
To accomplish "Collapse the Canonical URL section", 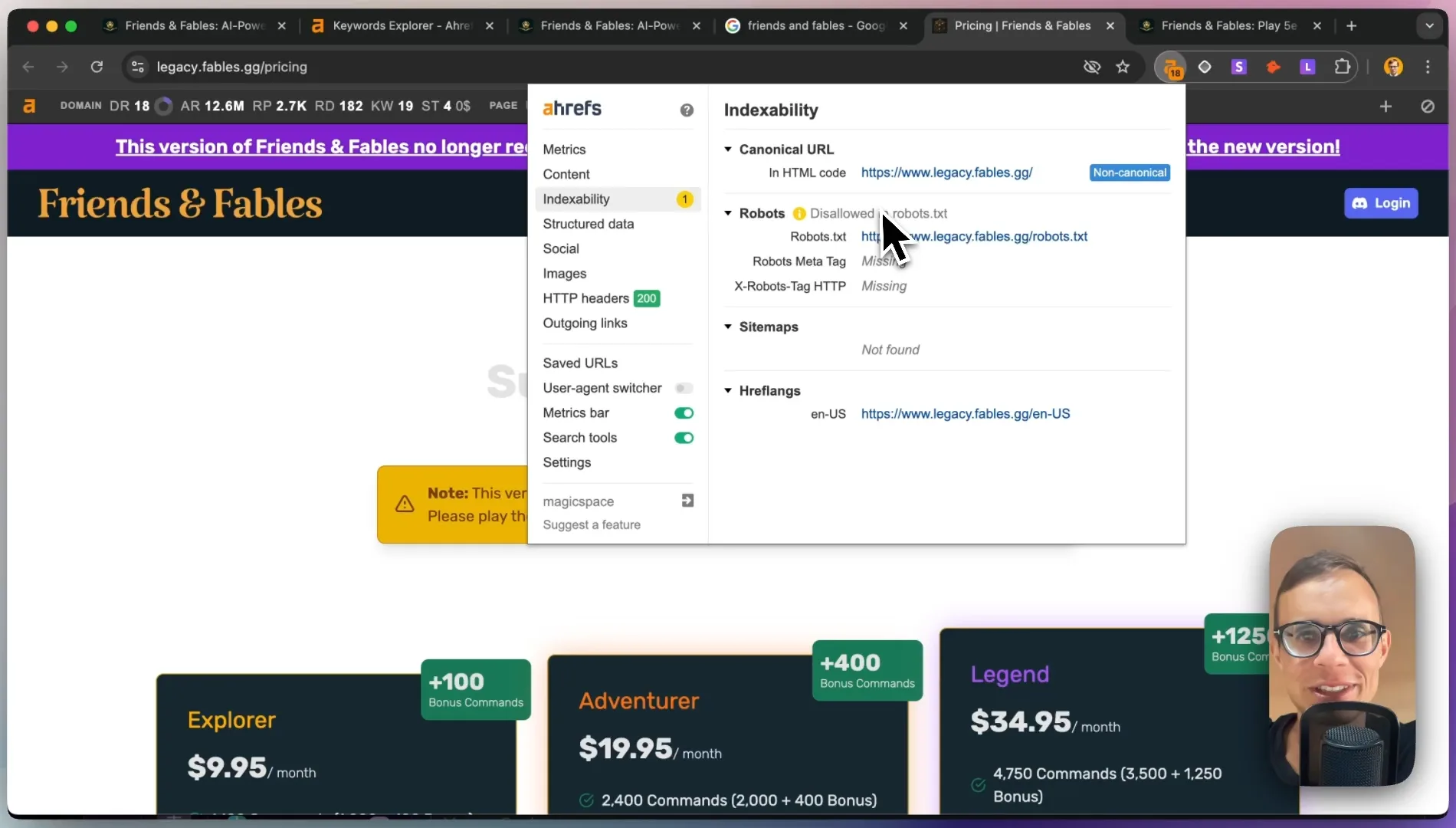I will point(728,149).
